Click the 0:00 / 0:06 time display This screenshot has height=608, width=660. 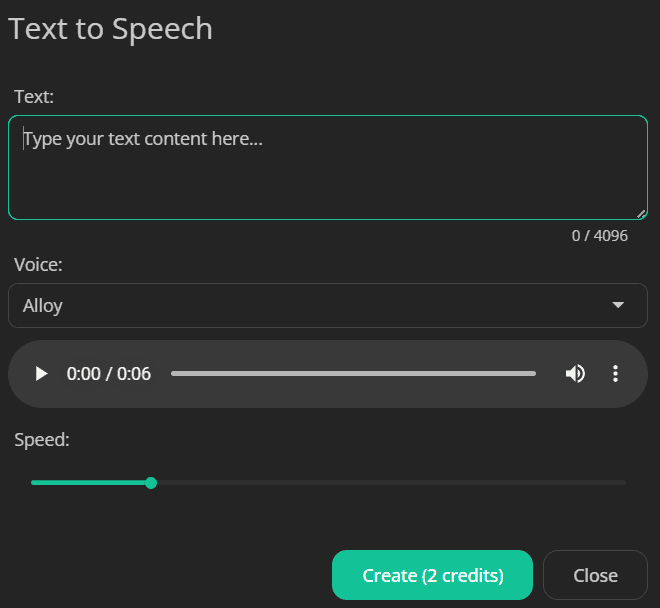109,374
